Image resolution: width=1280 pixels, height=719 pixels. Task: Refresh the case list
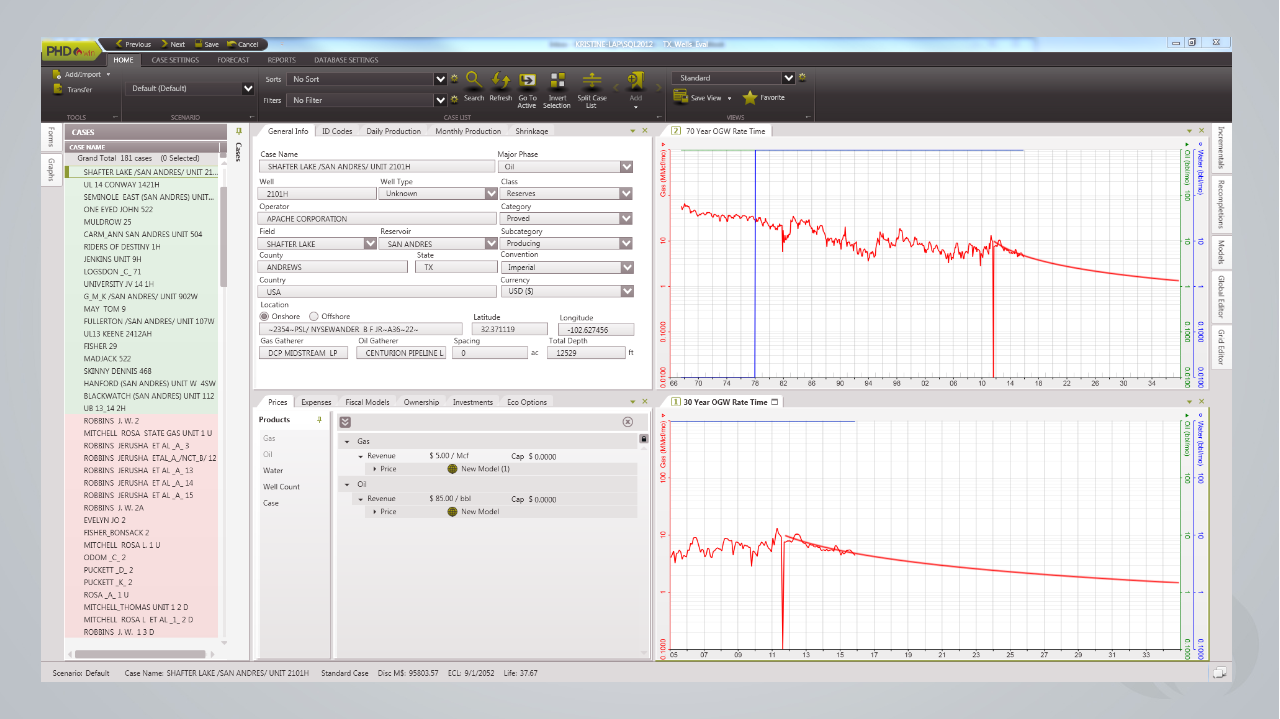pos(501,81)
